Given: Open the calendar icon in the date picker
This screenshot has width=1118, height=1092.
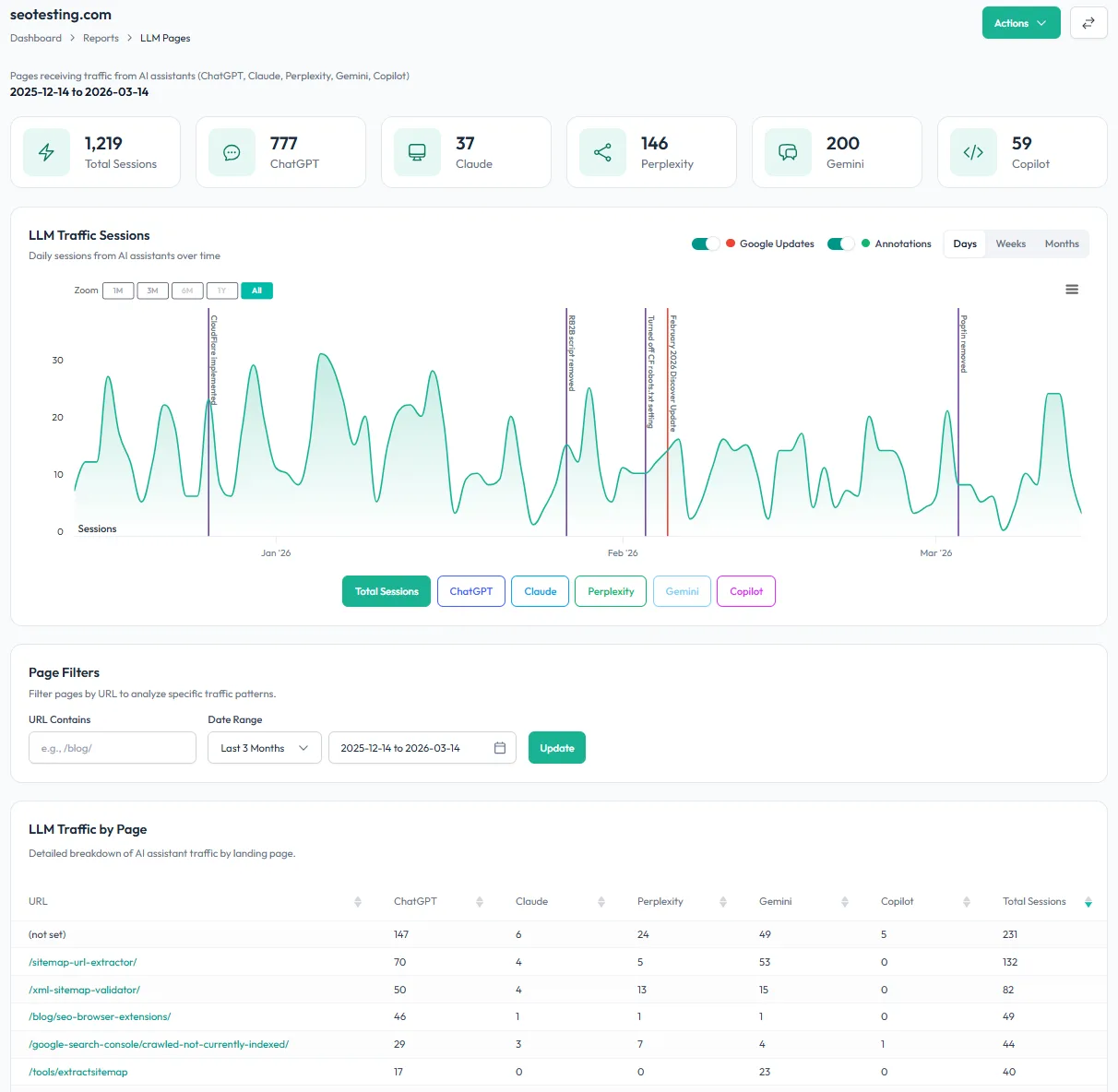Looking at the screenshot, I should tap(499, 748).
